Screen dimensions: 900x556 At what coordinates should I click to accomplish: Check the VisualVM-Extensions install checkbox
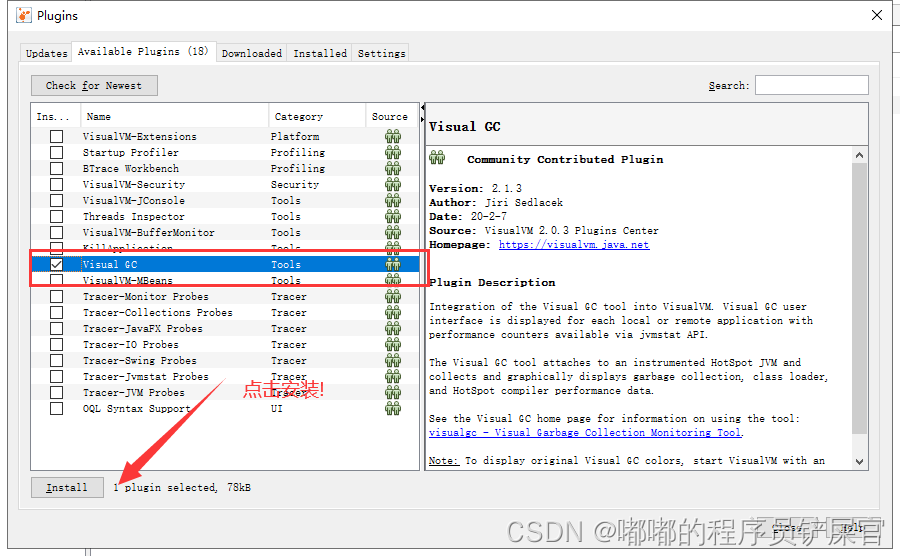click(x=56, y=137)
